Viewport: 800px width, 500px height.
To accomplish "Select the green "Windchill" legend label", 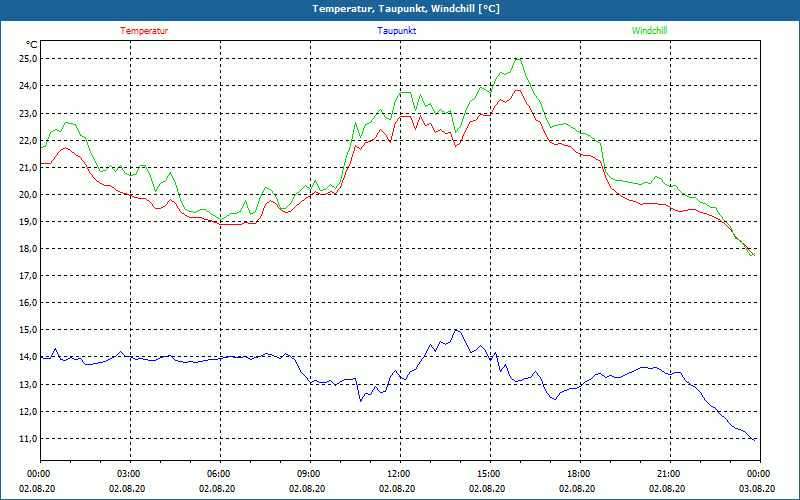I will (x=649, y=31).
